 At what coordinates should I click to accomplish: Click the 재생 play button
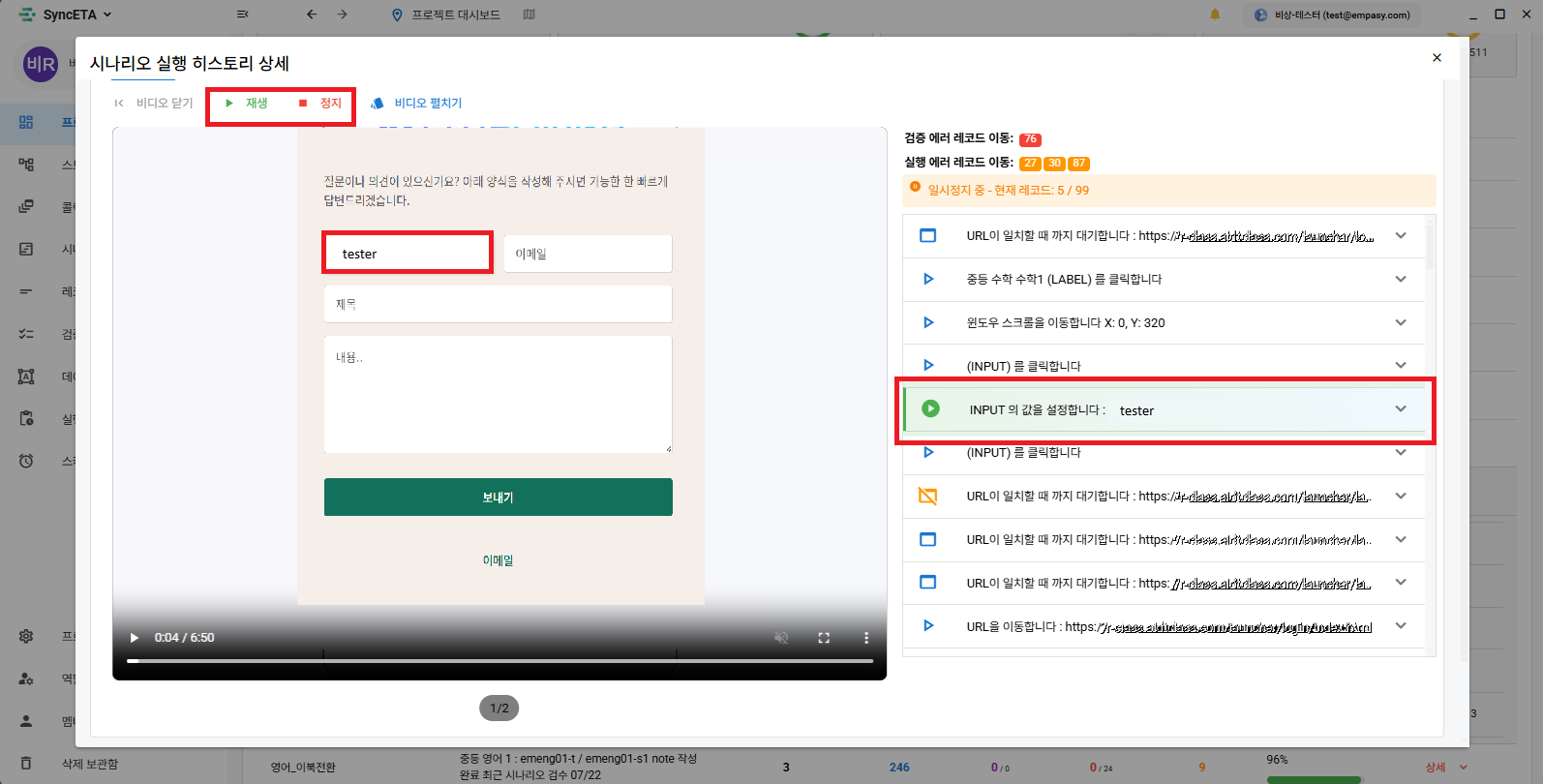point(247,104)
